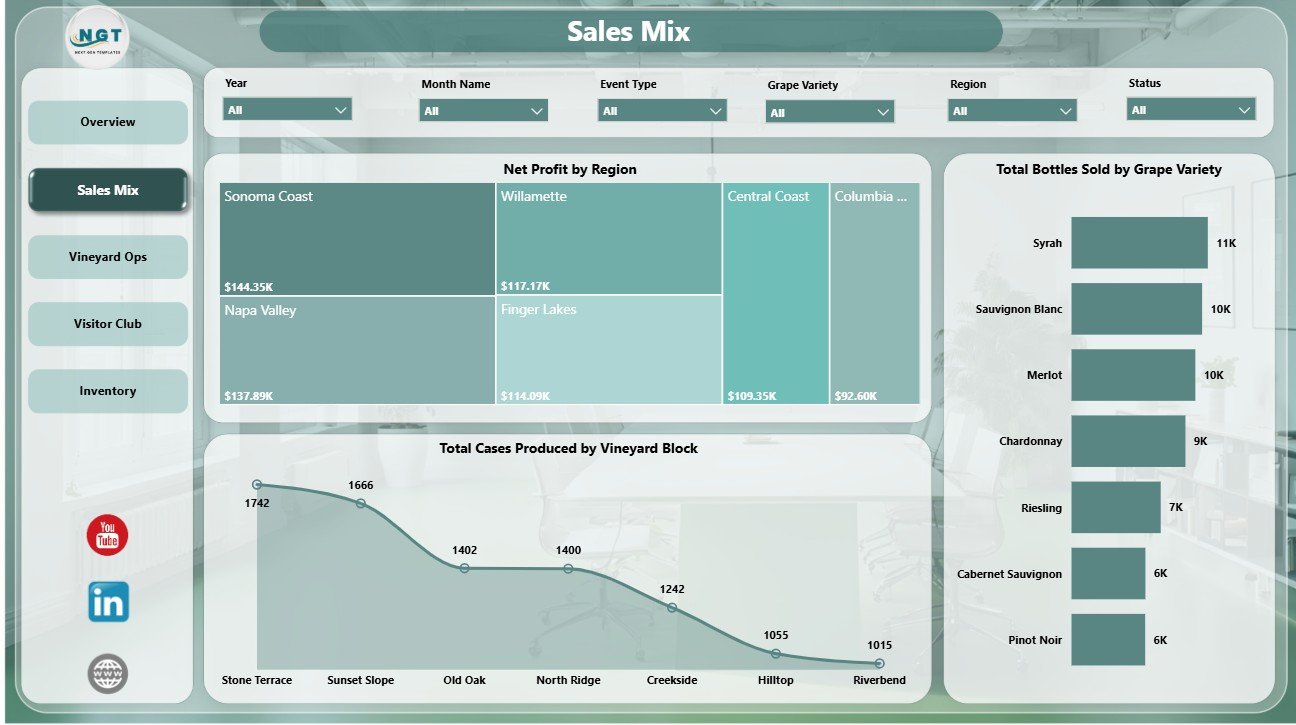Open the YouTube icon link

point(107,536)
